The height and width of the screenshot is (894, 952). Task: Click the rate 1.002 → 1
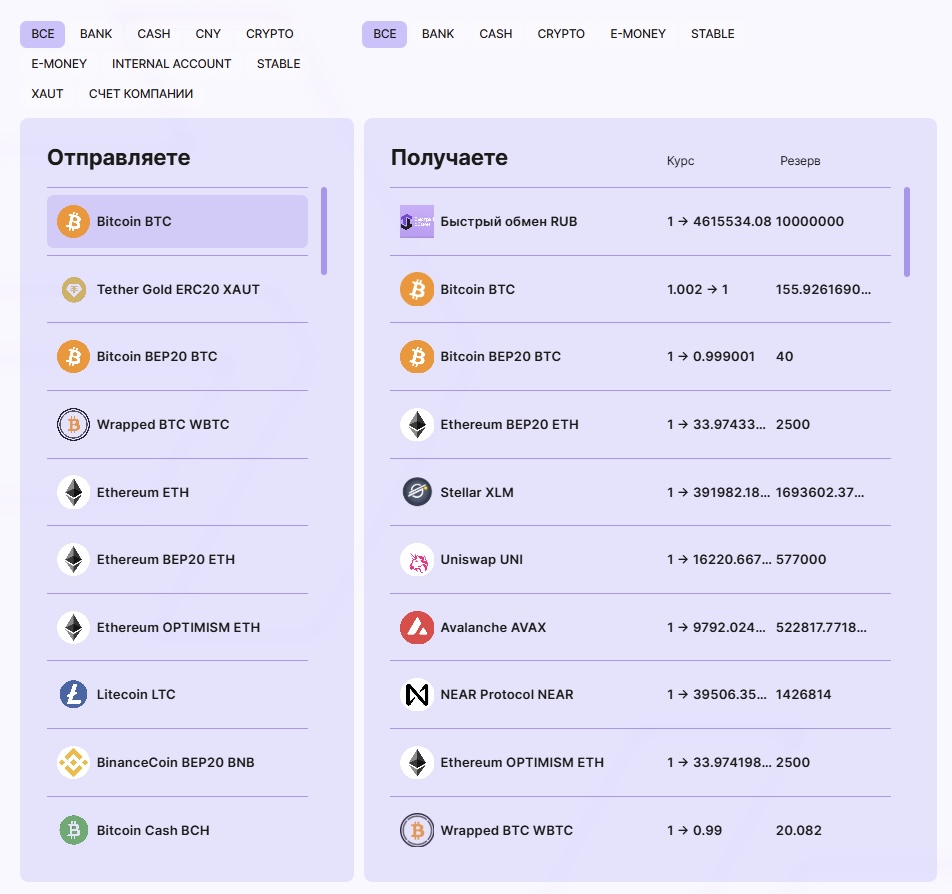click(698, 290)
